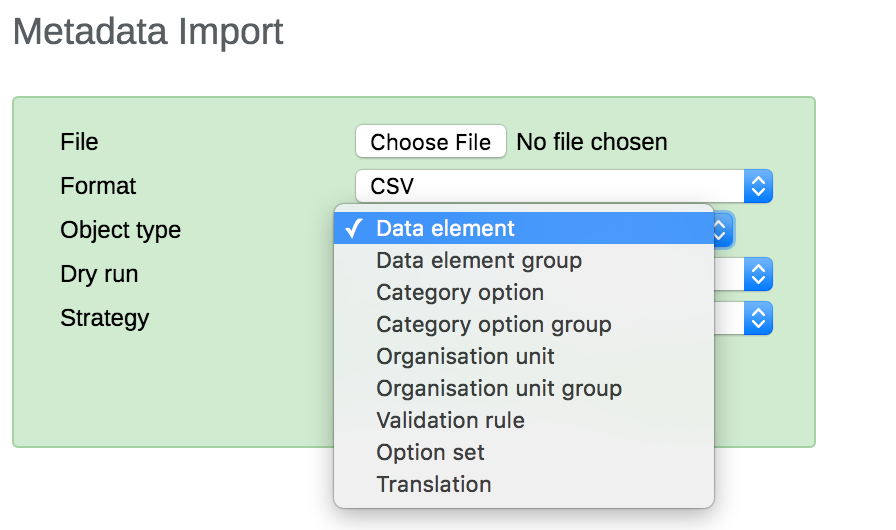Screen dimensions: 896x530
Task: Open the Format CSV dropdown
Action: pos(550,186)
